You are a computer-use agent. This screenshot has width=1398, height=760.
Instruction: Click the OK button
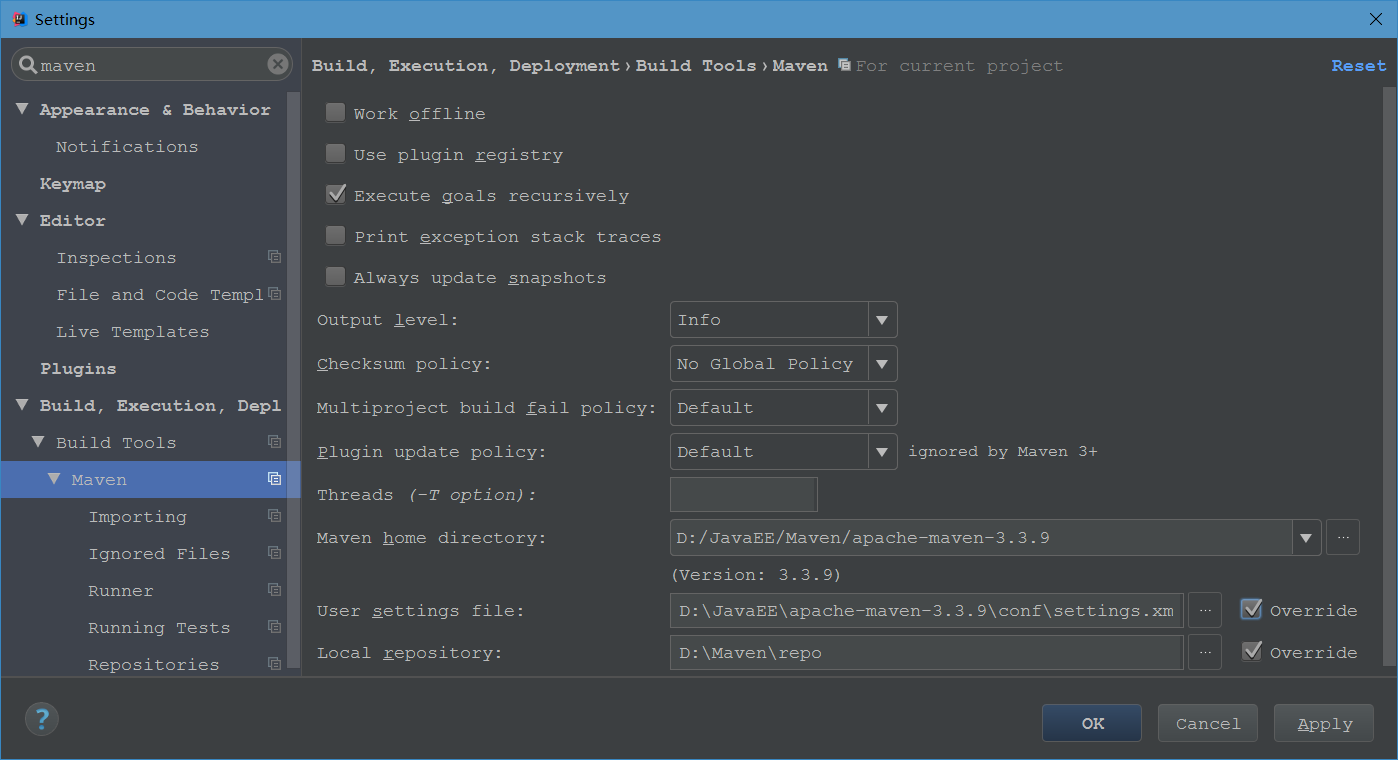click(x=1092, y=723)
